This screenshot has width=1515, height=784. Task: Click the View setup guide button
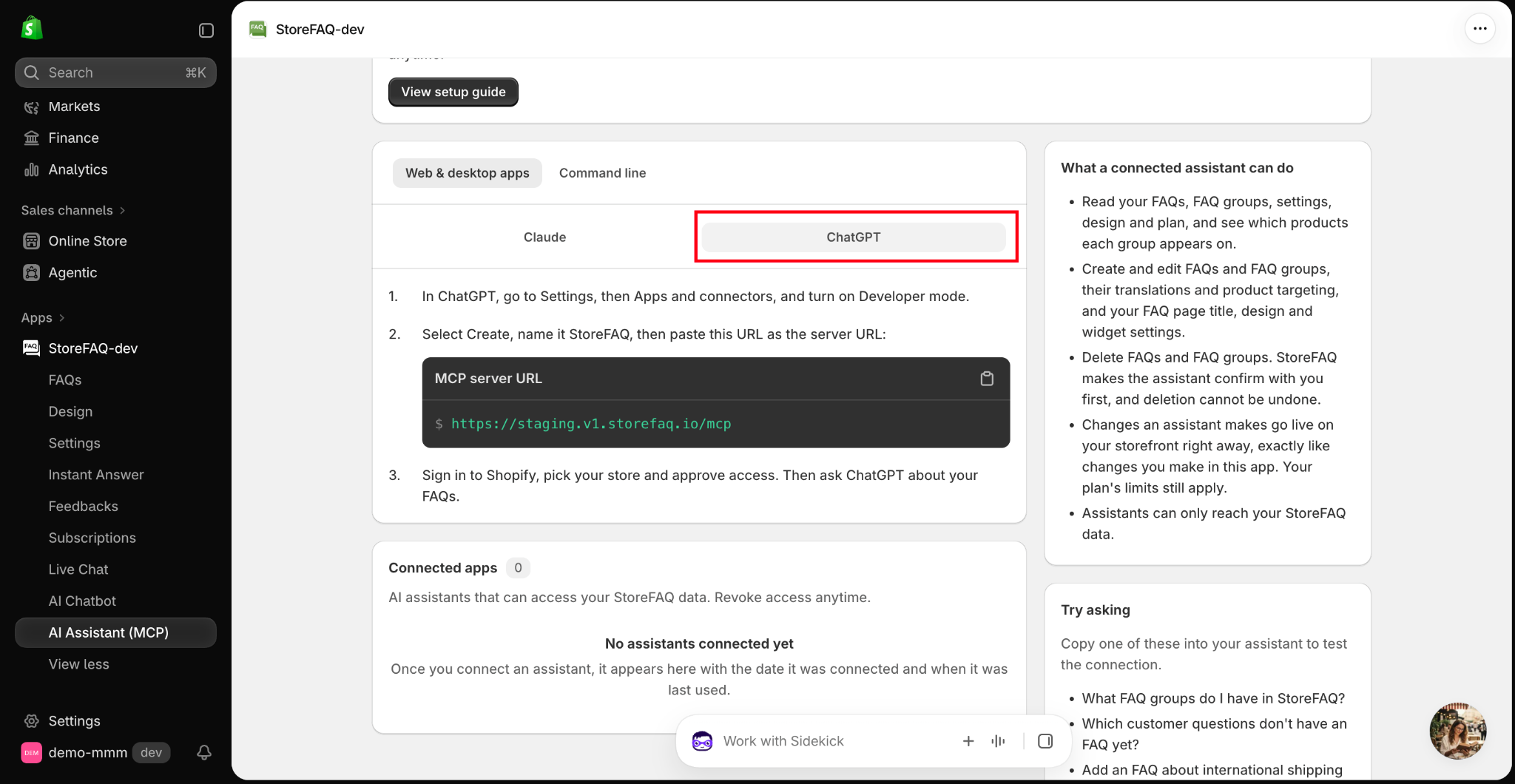point(453,92)
